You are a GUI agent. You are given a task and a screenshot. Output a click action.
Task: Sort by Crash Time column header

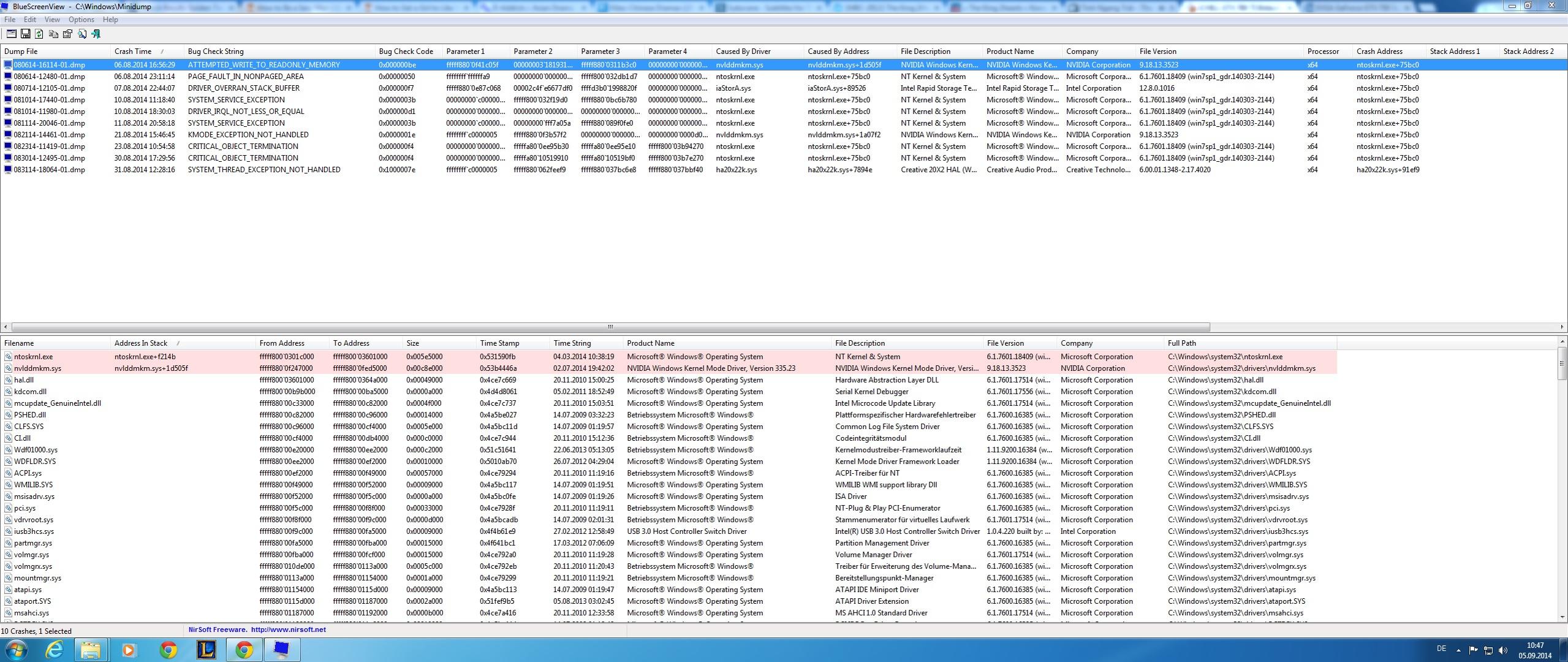(133, 51)
